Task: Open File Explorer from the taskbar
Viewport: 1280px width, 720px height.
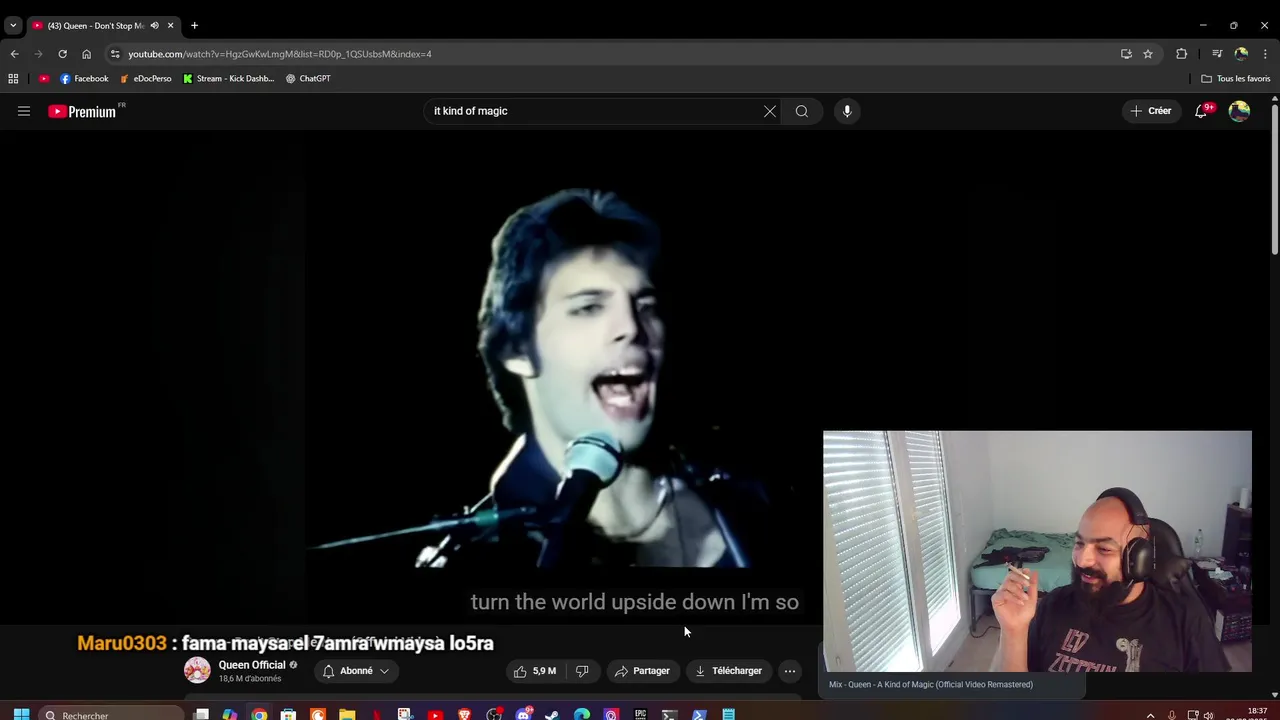Action: [x=347, y=714]
